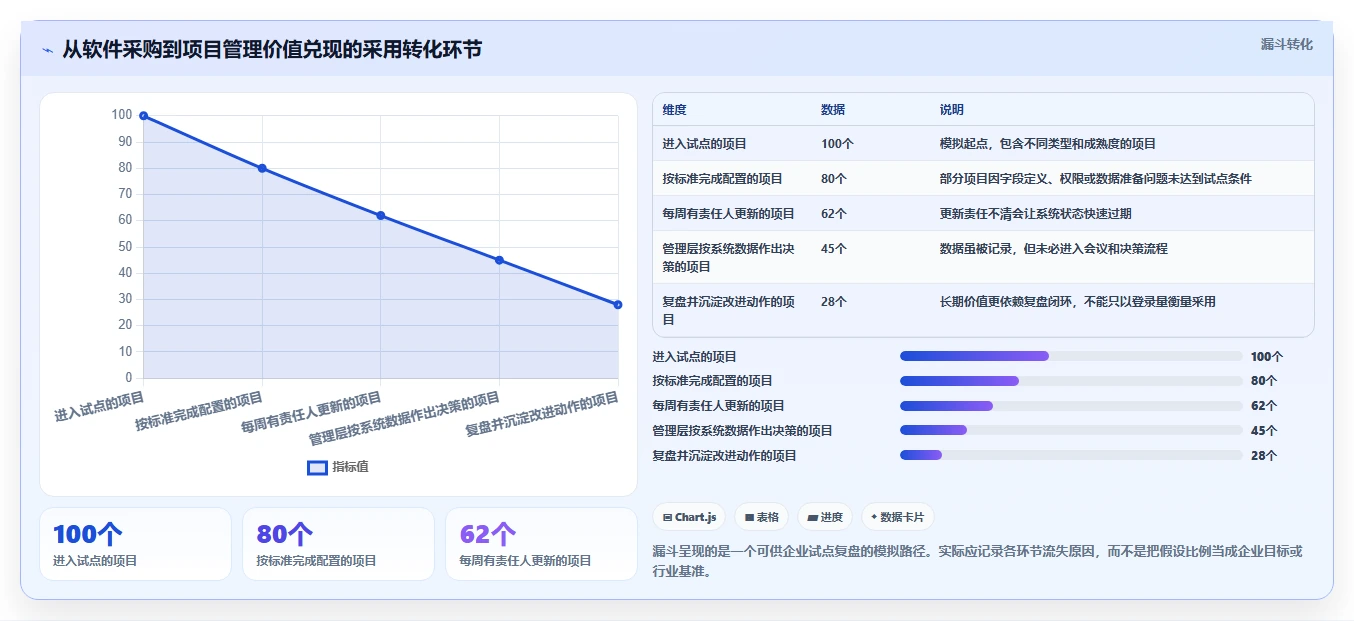
Task: Click the 进入试点的项目 x-axis label
Action: click(x=99, y=406)
